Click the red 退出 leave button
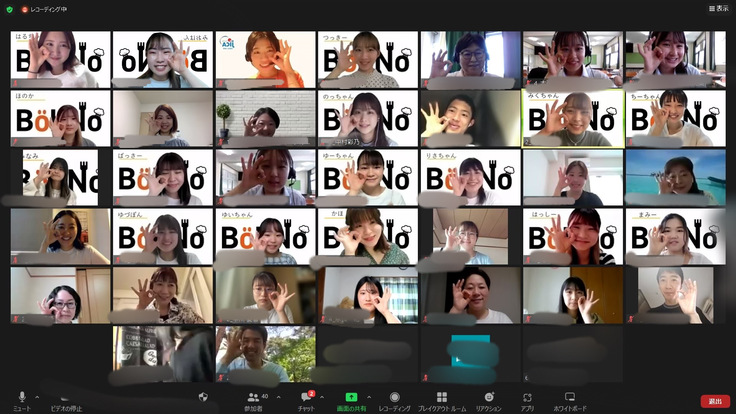This screenshot has width=736, height=414. point(714,400)
